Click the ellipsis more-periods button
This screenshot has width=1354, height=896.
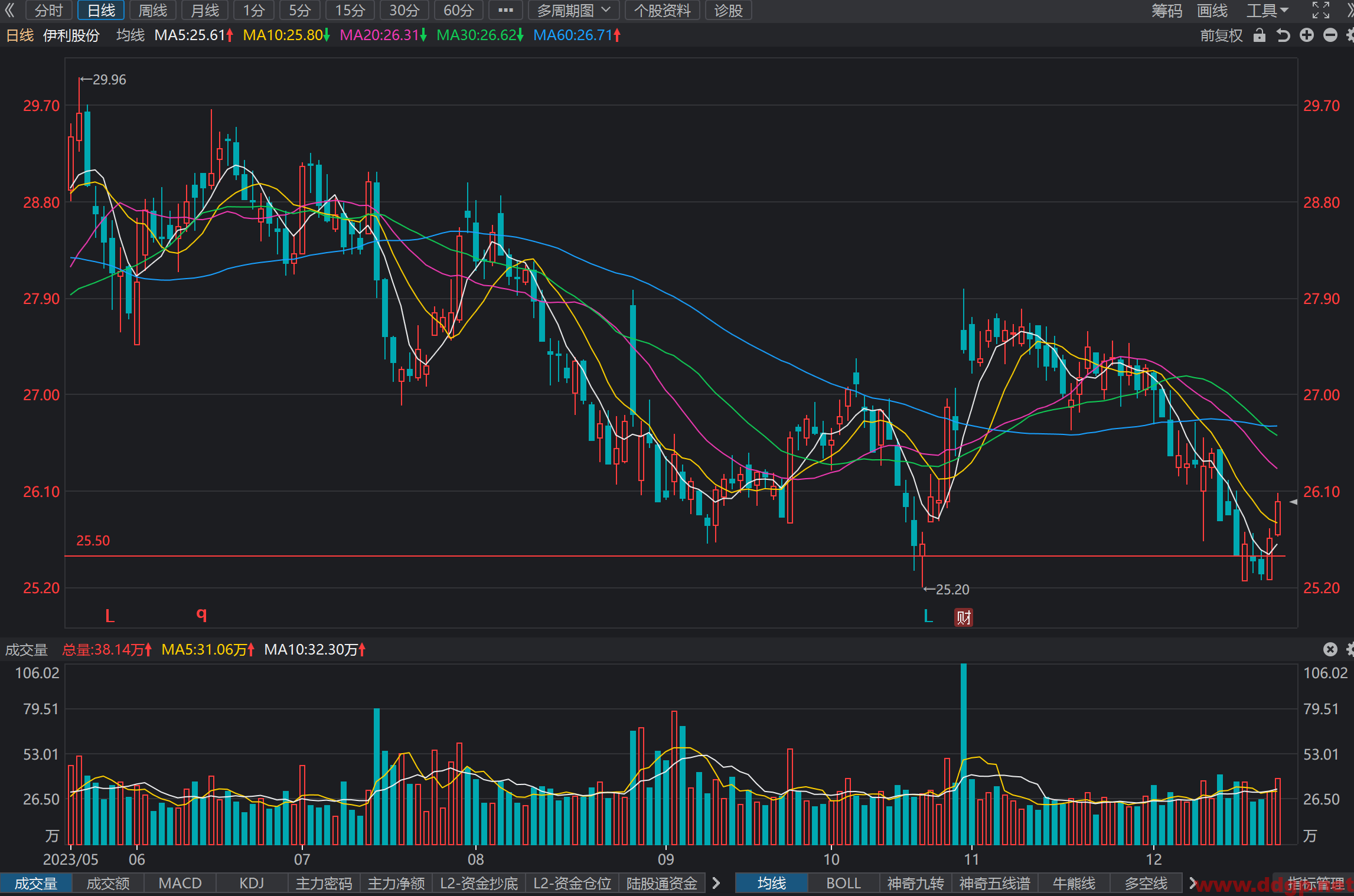505,10
